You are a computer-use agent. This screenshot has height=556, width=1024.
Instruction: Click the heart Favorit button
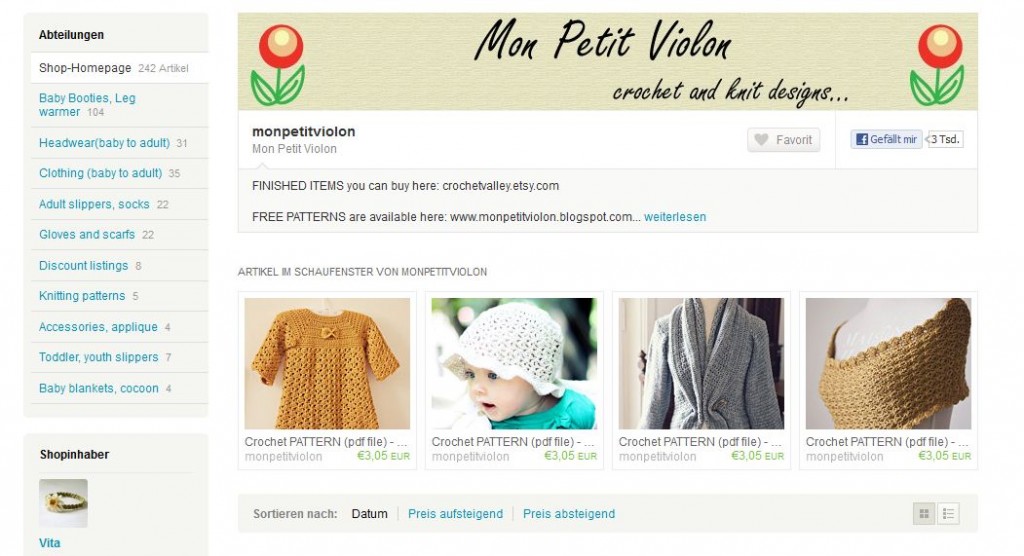point(784,140)
